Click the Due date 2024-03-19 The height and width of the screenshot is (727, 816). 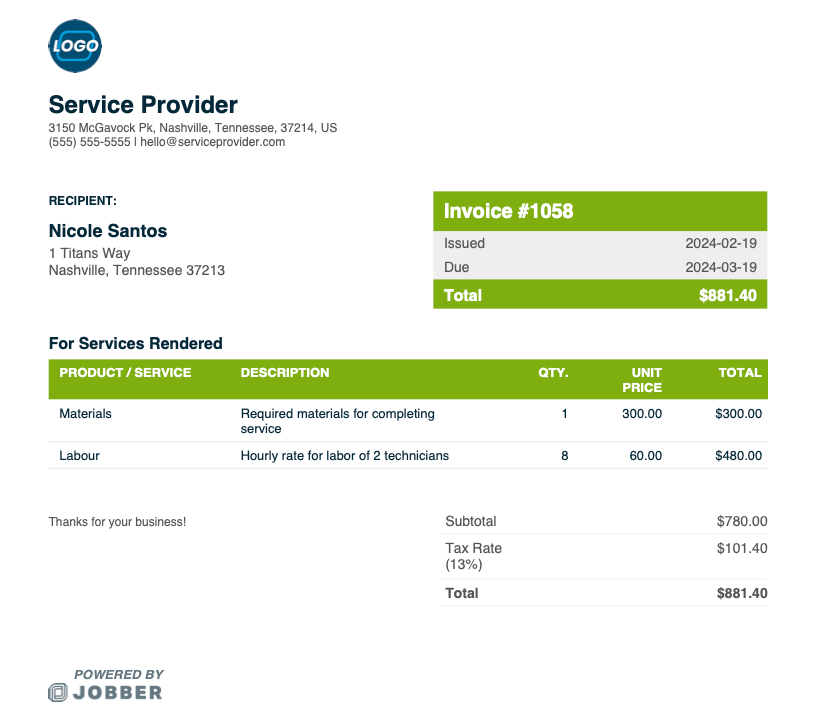pos(720,267)
